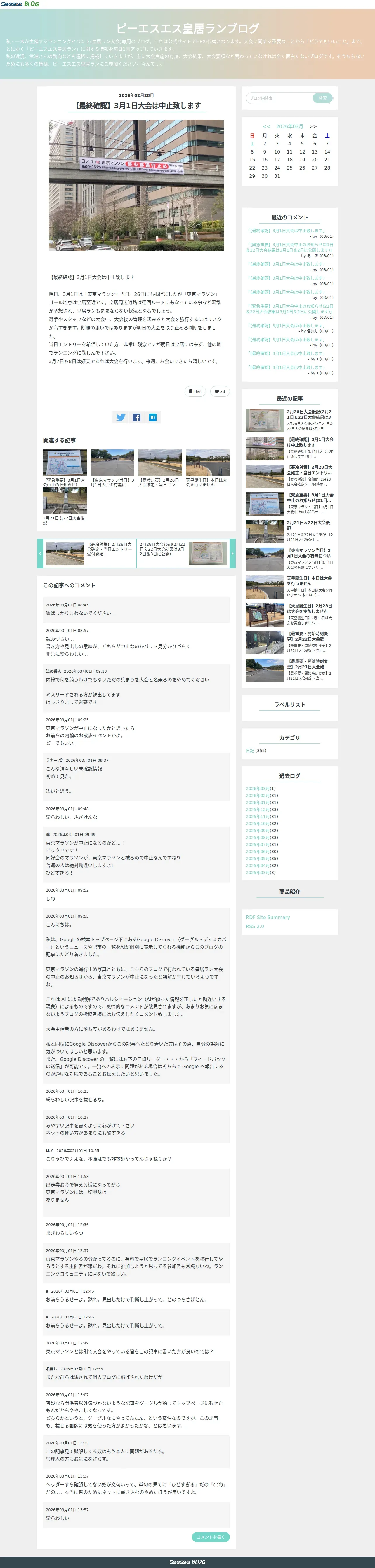
Task: Open the 23 comments count button
Action: 220,391
